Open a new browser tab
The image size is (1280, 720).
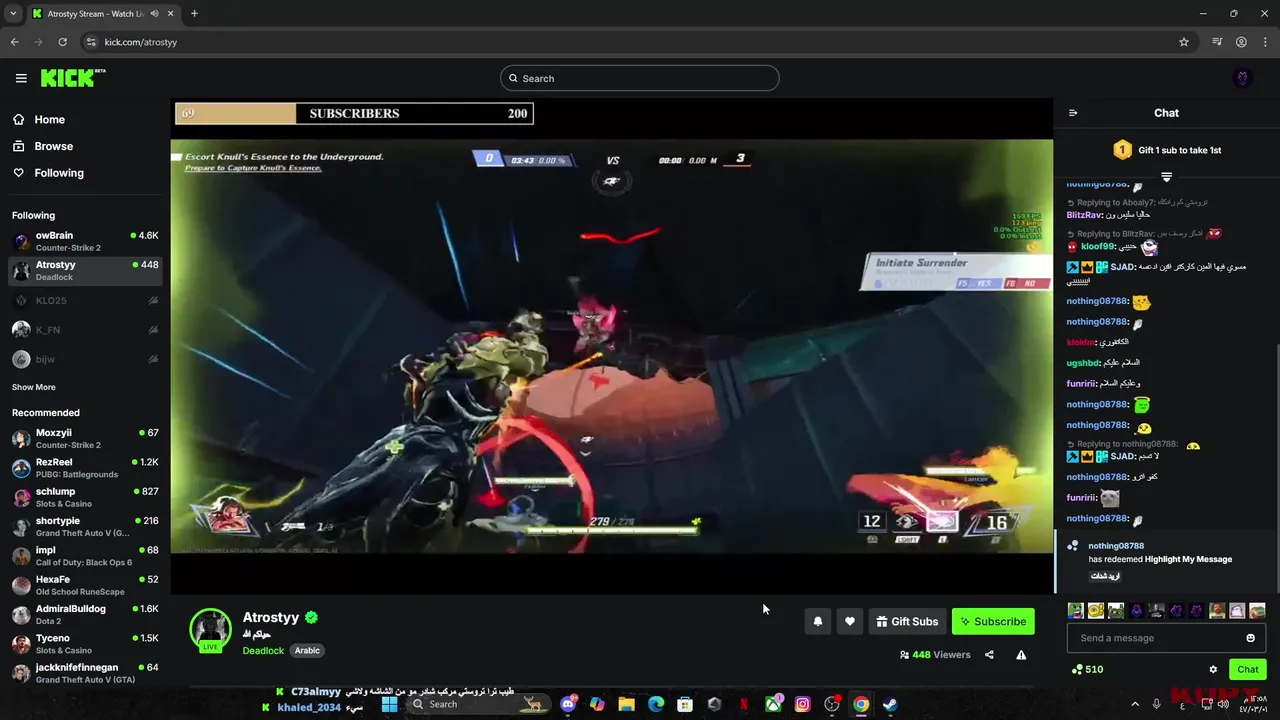click(194, 13)
